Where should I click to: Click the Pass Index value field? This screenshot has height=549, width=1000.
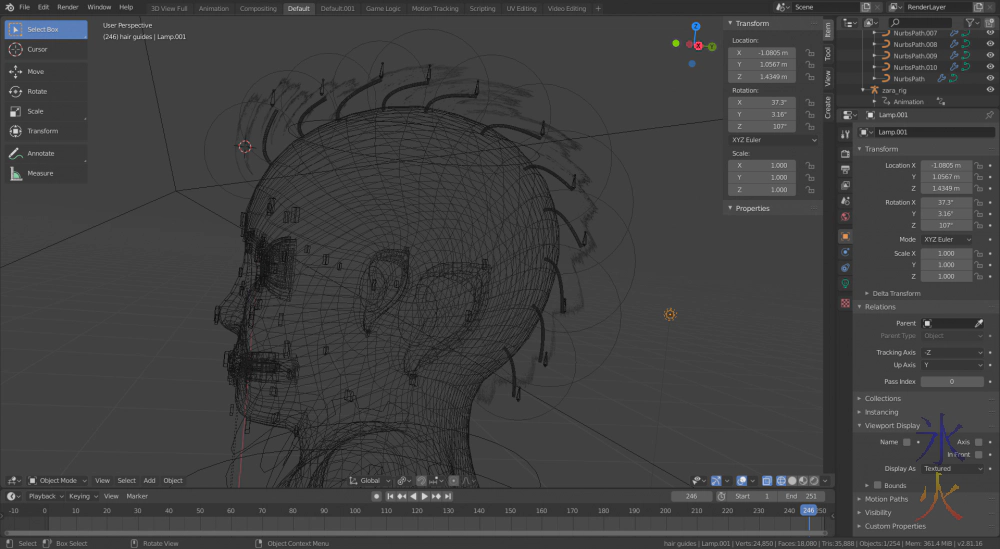point(952,381)
